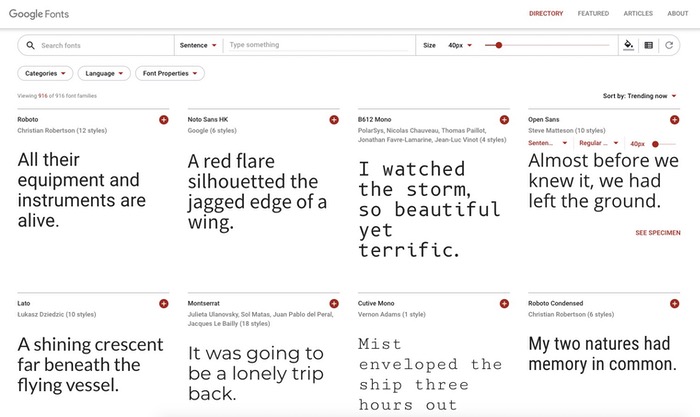Image resolution: width=700 pixels, height=417 pixels.
Task: Click Open Sans font name
Action: (x=543, y=120)
